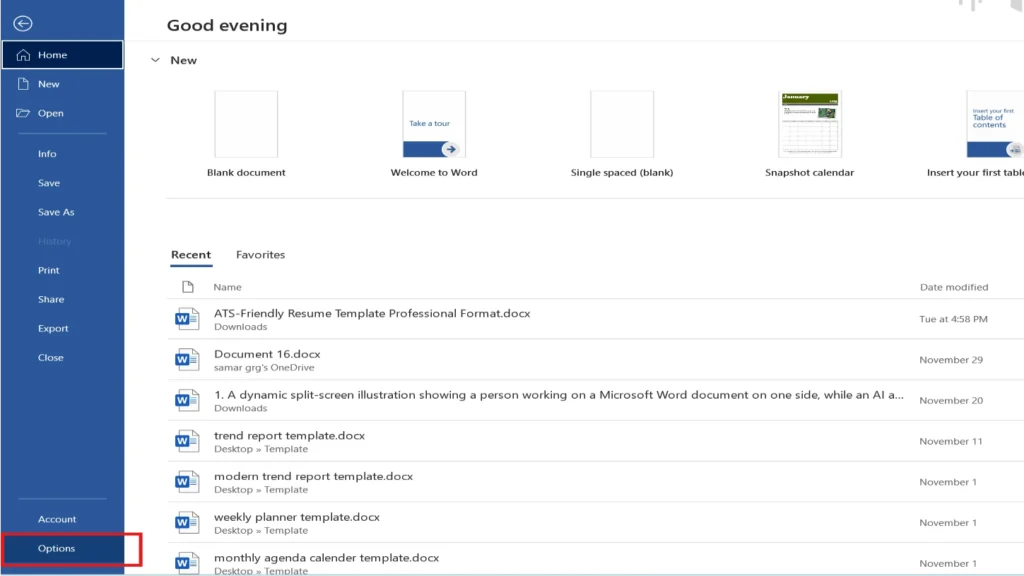Create a Blank document
This screenshot has width=1024, height=576.
[x=246, y=123]
